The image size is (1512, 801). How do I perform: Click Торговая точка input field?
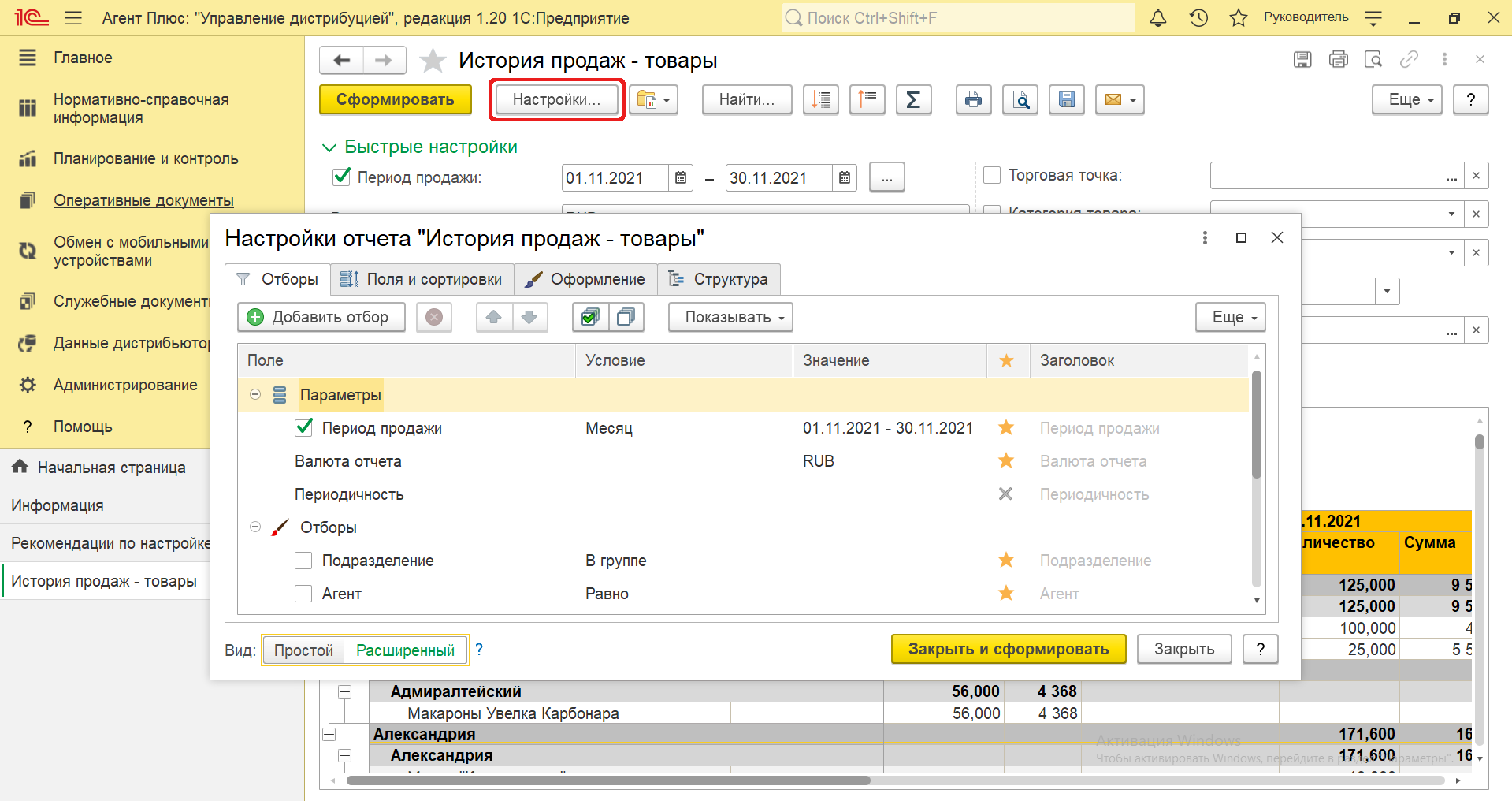(1324, 175)
